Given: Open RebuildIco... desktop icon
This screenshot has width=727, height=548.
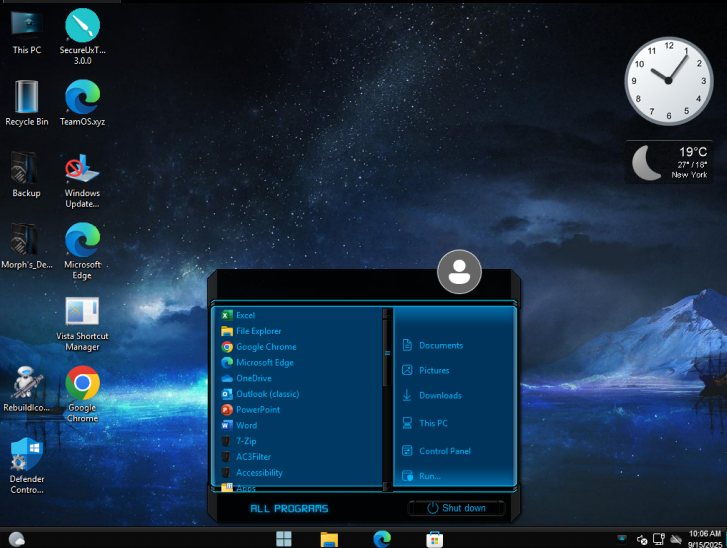Looking at the screenshot, I should 26,389.
